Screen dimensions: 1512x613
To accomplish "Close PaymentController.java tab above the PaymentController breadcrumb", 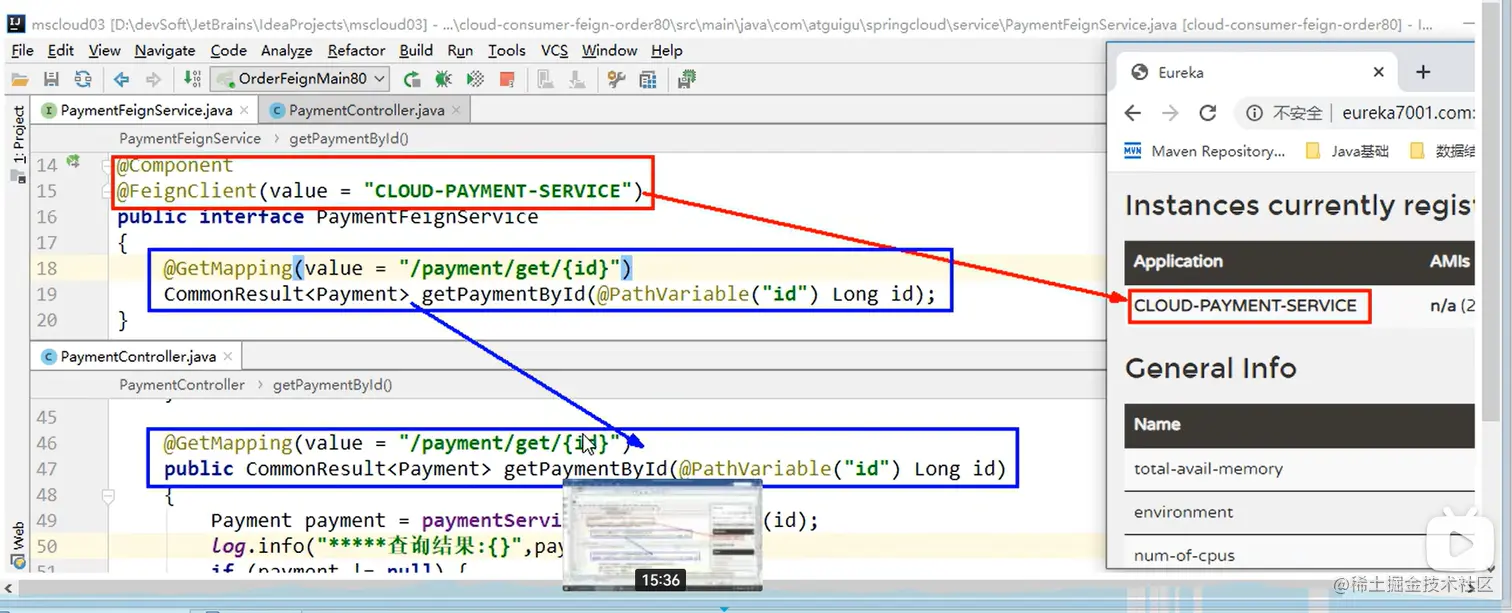I will (228, 356).
